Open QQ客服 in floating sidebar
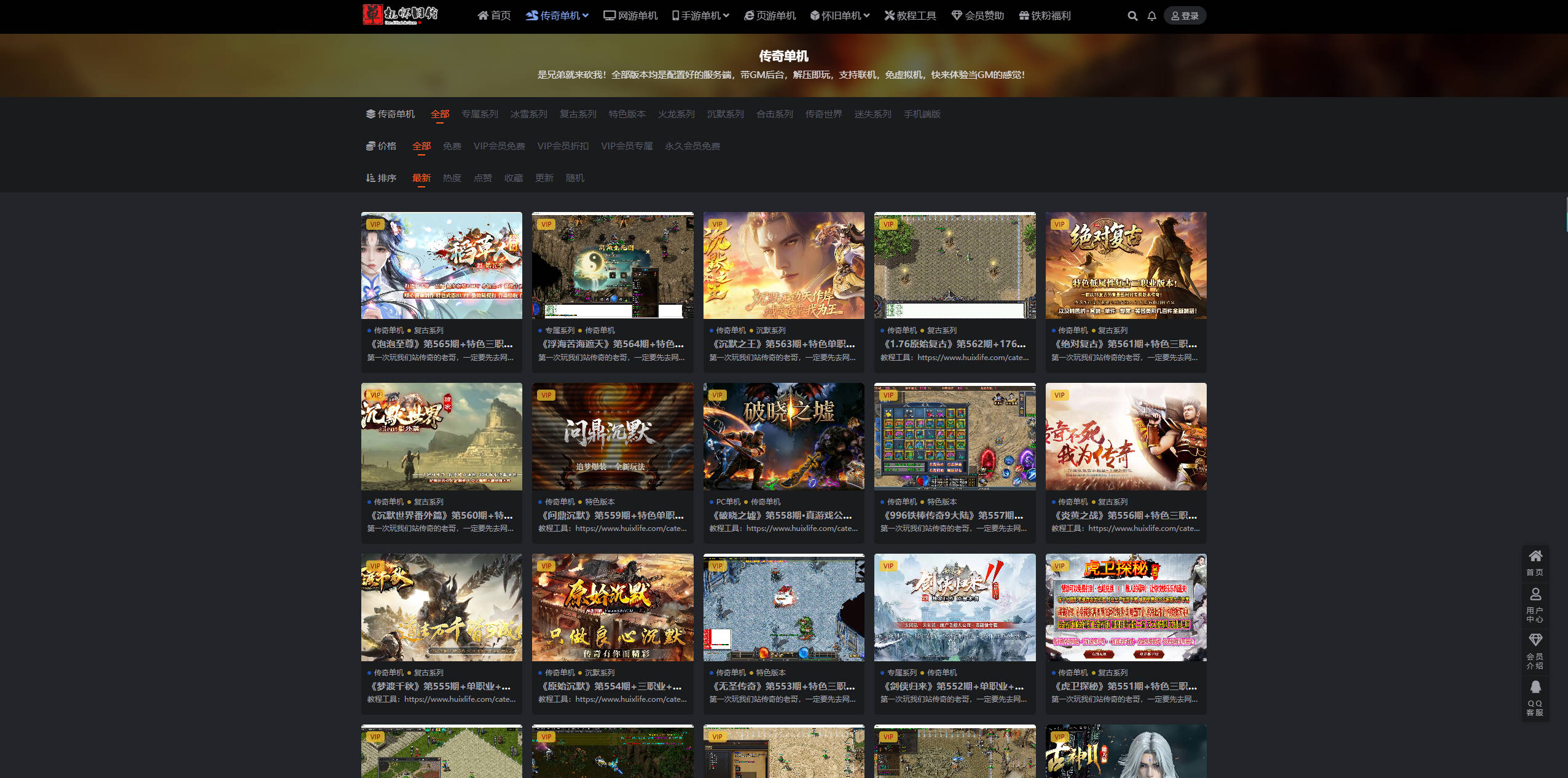Screen dimensions: 1568x778 click(1535, 697)
